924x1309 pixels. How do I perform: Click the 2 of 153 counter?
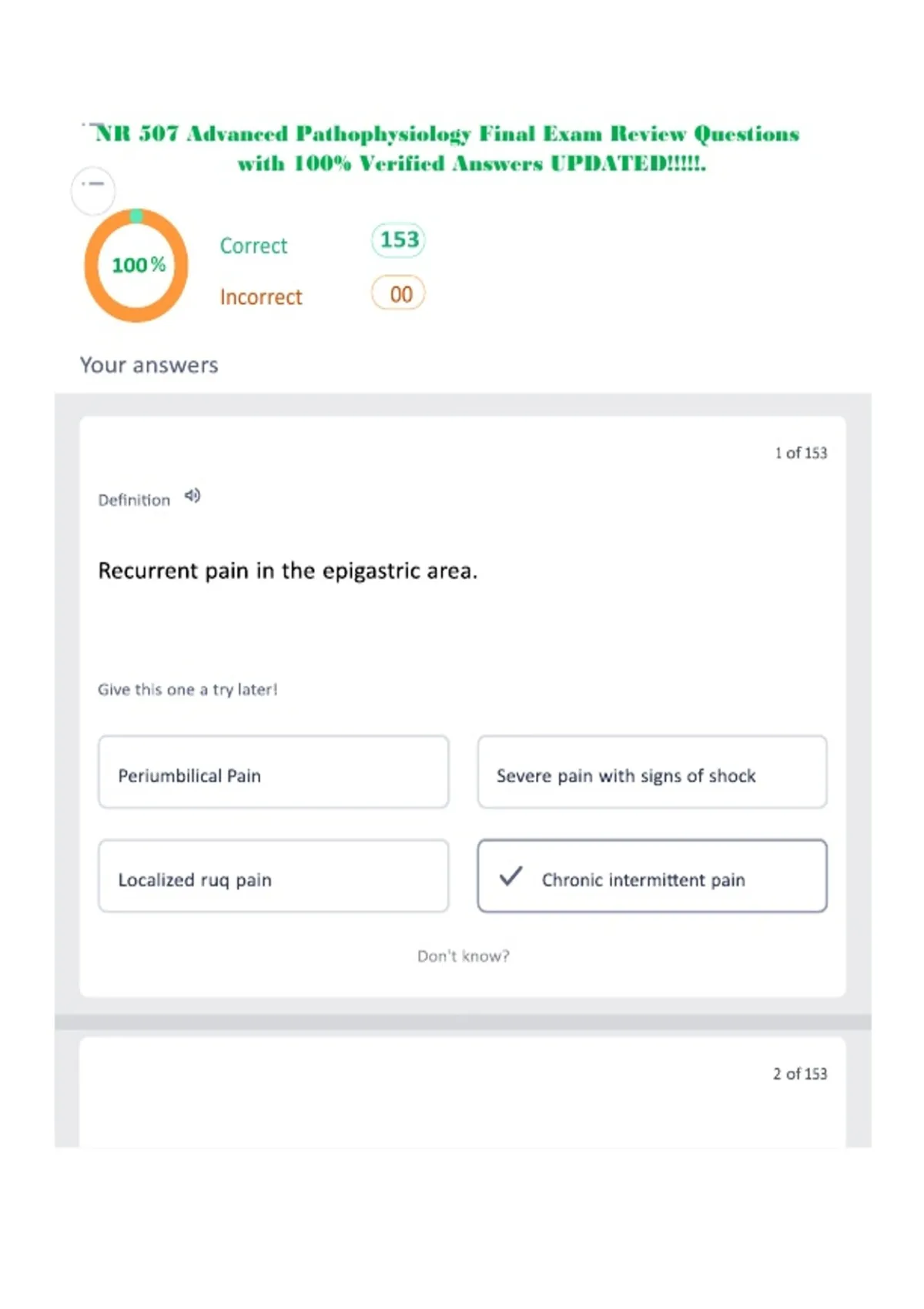click(800, 1073)
